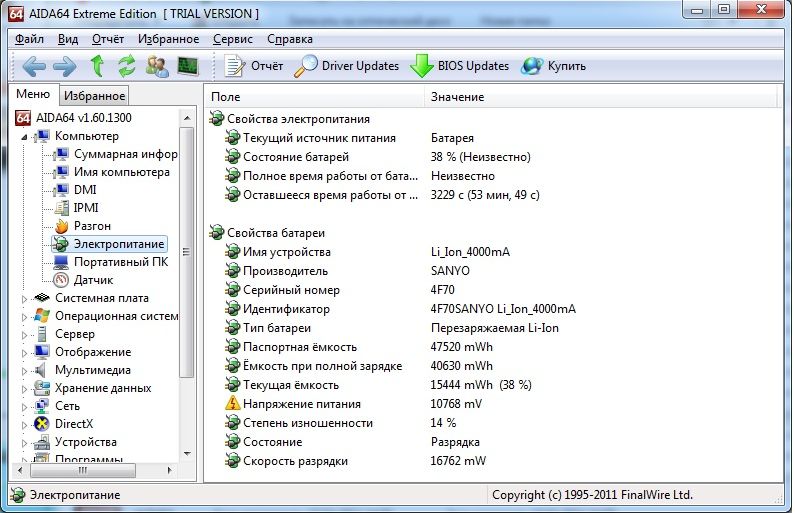This screenshot has width=795, height=513.
Task: Switch to the Меню tab
Action: tap(33, 94)
